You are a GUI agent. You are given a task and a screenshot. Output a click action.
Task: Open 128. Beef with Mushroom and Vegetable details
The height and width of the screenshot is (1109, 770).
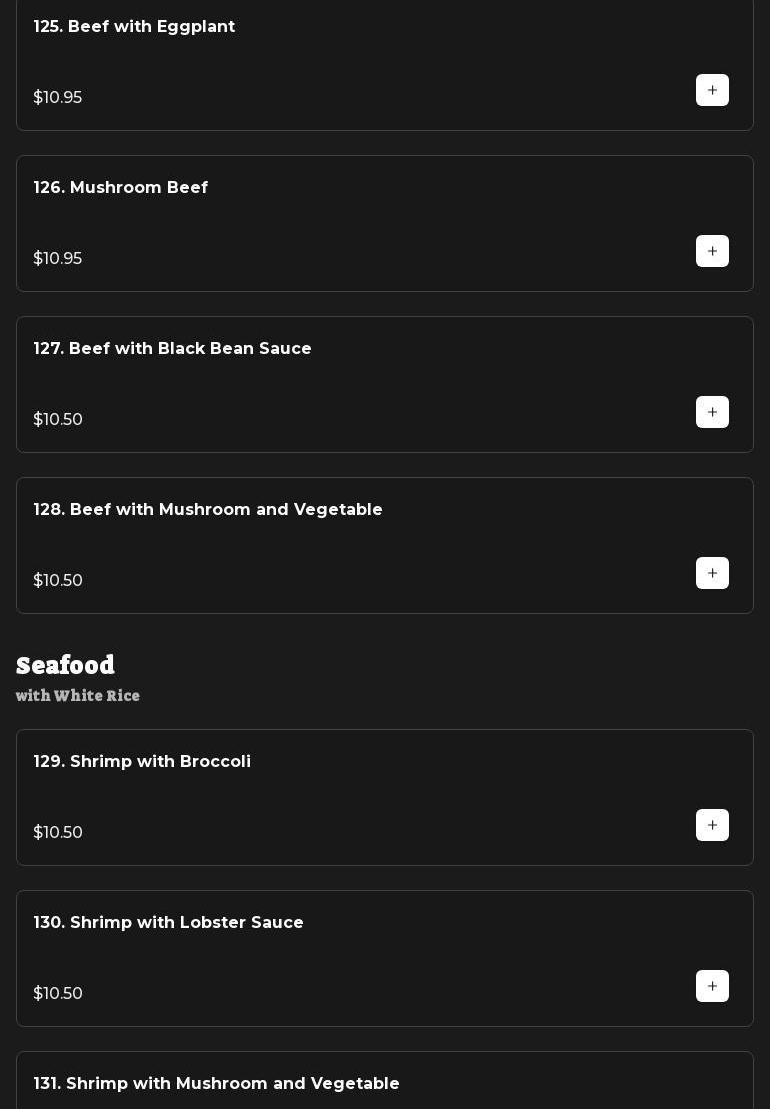pyautogui.click(x=208, y=510)
